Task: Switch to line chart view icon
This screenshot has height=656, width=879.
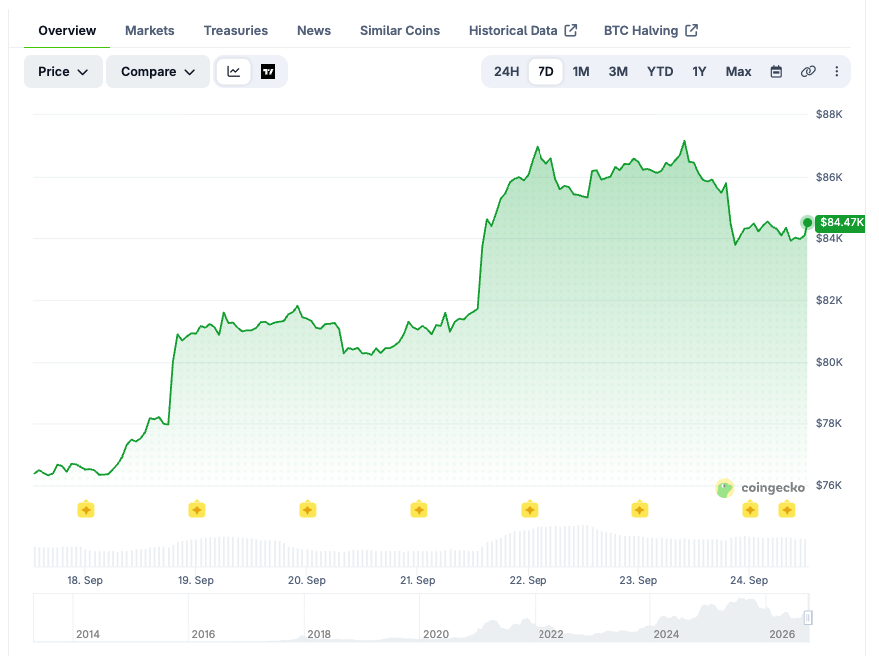Action: tap(234, 72)
